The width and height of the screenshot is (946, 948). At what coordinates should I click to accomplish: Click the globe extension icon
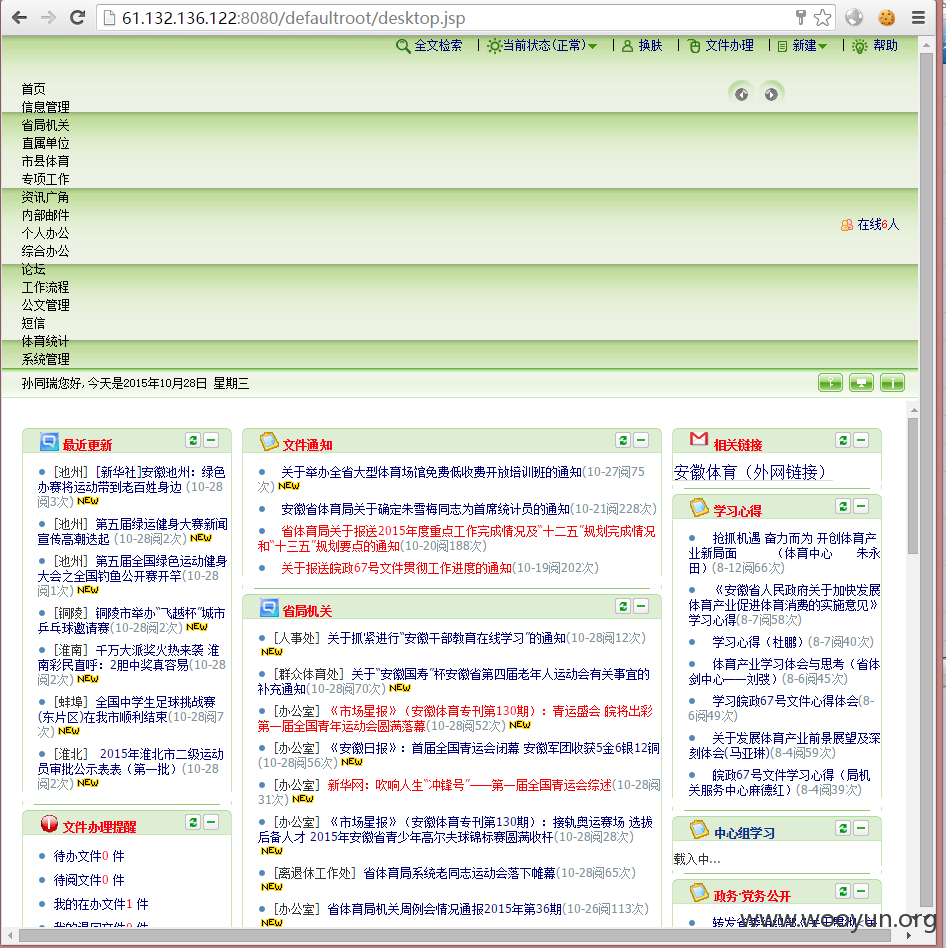click(854, 18)
